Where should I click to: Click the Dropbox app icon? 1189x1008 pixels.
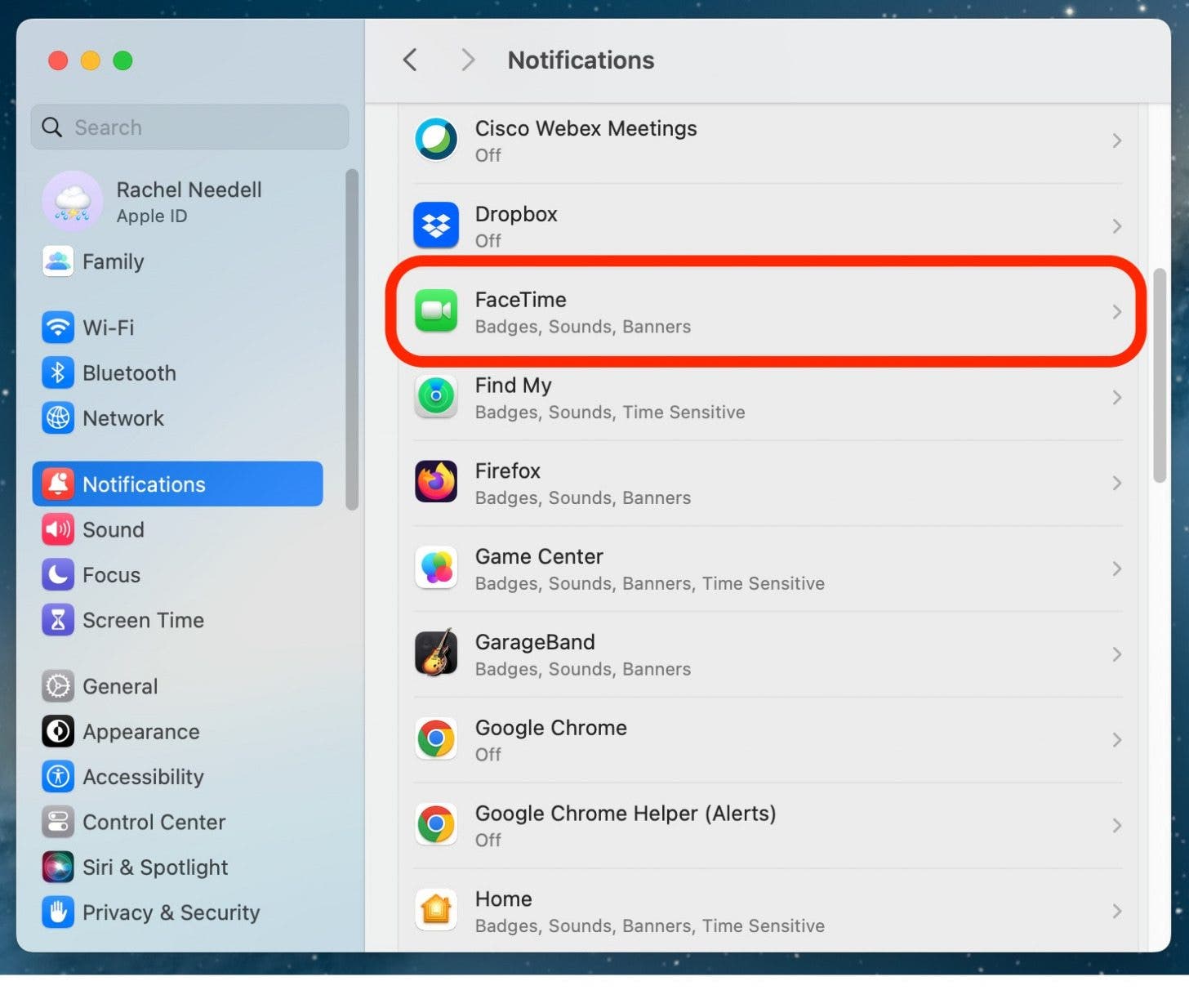point(436,226)
